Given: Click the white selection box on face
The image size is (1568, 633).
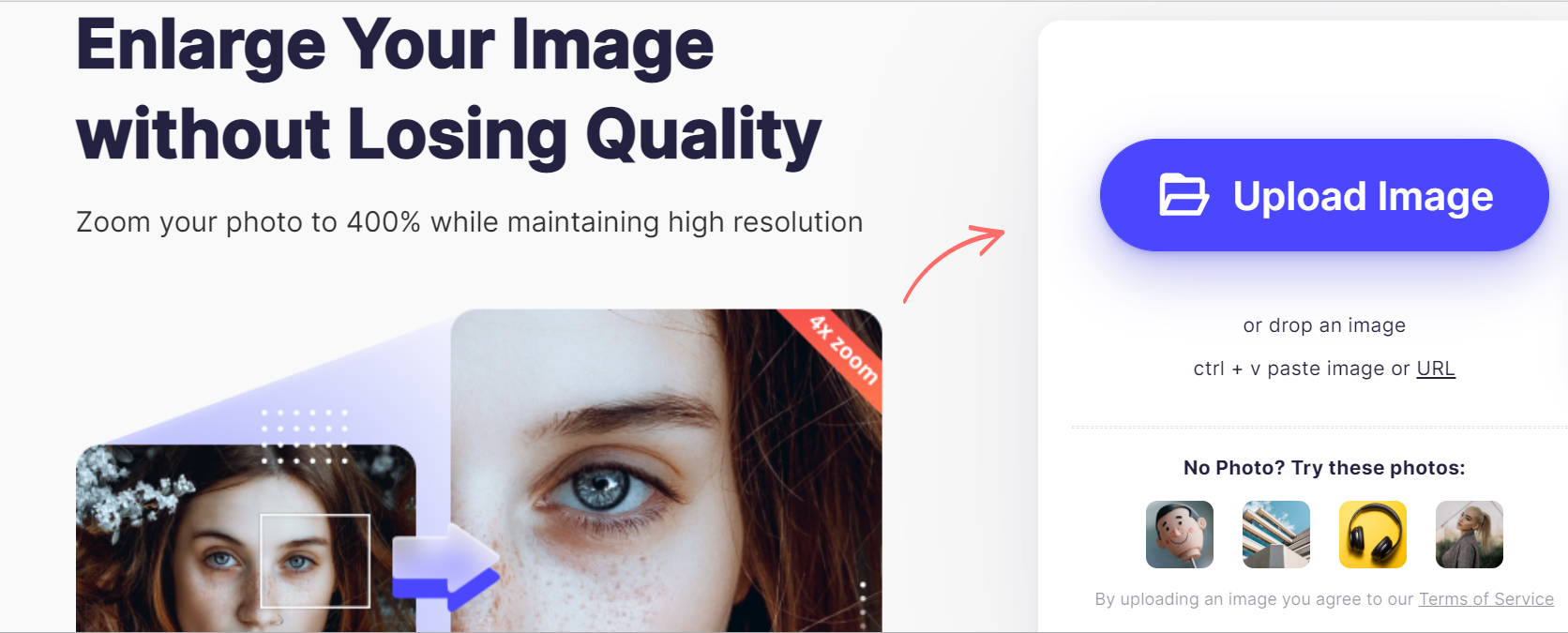Looking at the screenshot, I should point(315,561).
